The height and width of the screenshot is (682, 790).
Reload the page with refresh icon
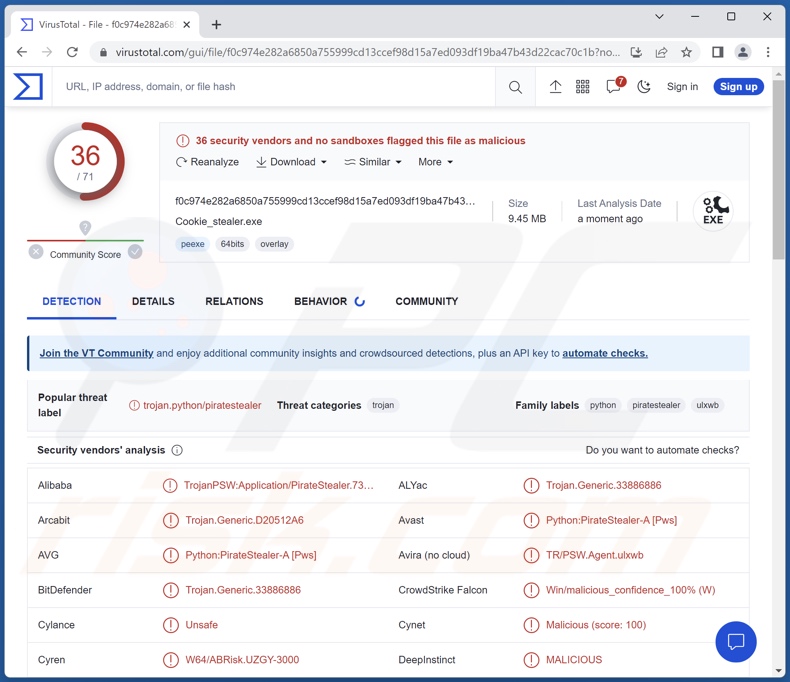click(x=72, y=52)
